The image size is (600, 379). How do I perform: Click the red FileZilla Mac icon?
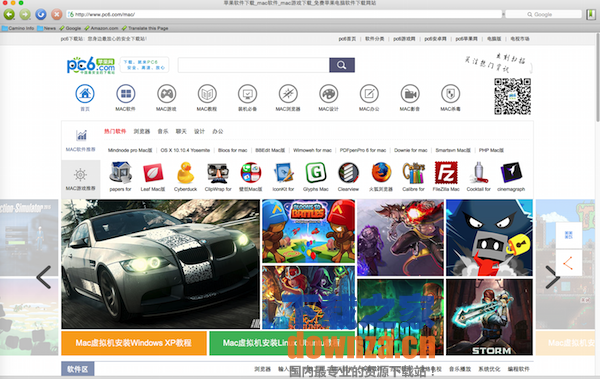click(x=446, y=173)
